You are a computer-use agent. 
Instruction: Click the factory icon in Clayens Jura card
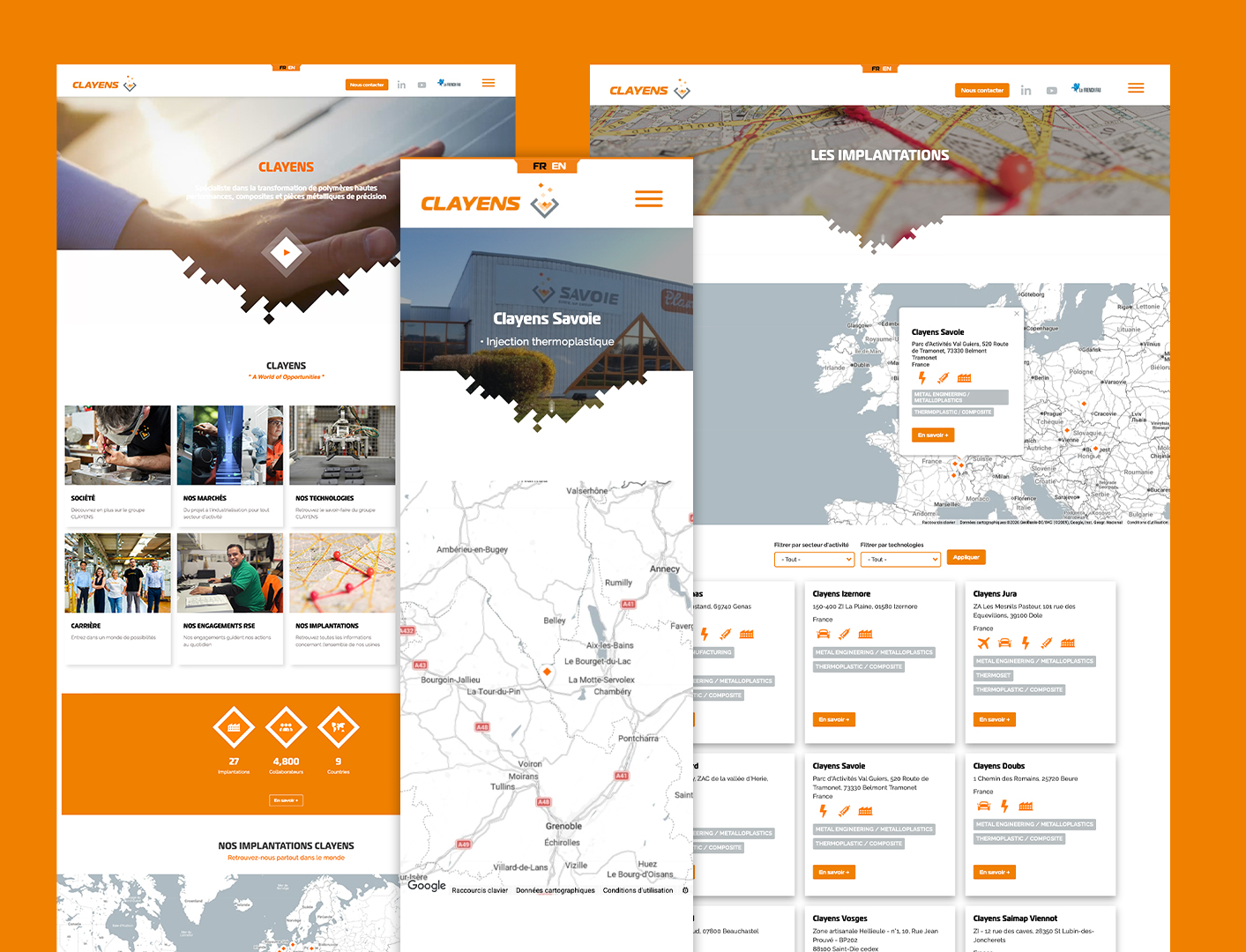pos(1068,643)
